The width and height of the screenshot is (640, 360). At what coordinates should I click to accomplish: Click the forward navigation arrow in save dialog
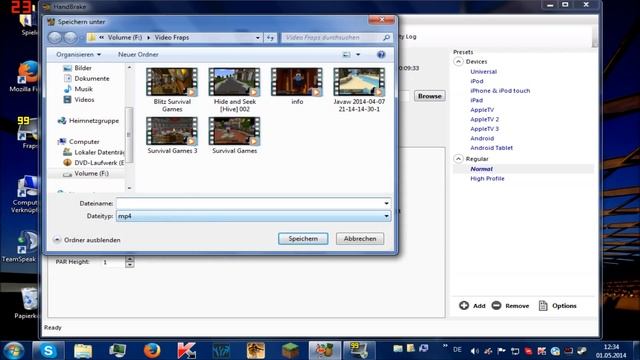coord(71,38)
